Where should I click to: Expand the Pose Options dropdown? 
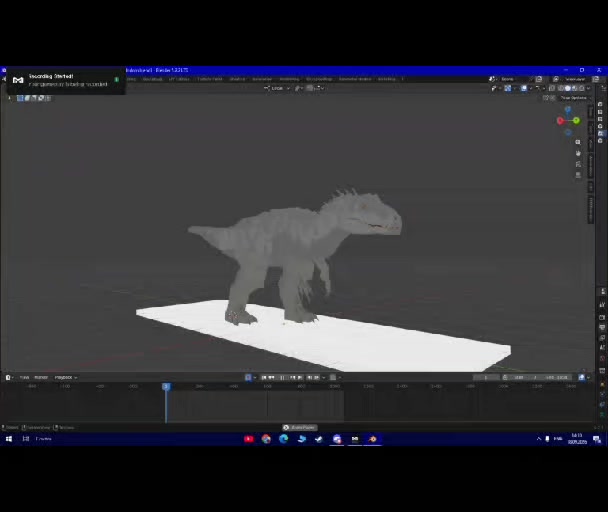[575, 98]
